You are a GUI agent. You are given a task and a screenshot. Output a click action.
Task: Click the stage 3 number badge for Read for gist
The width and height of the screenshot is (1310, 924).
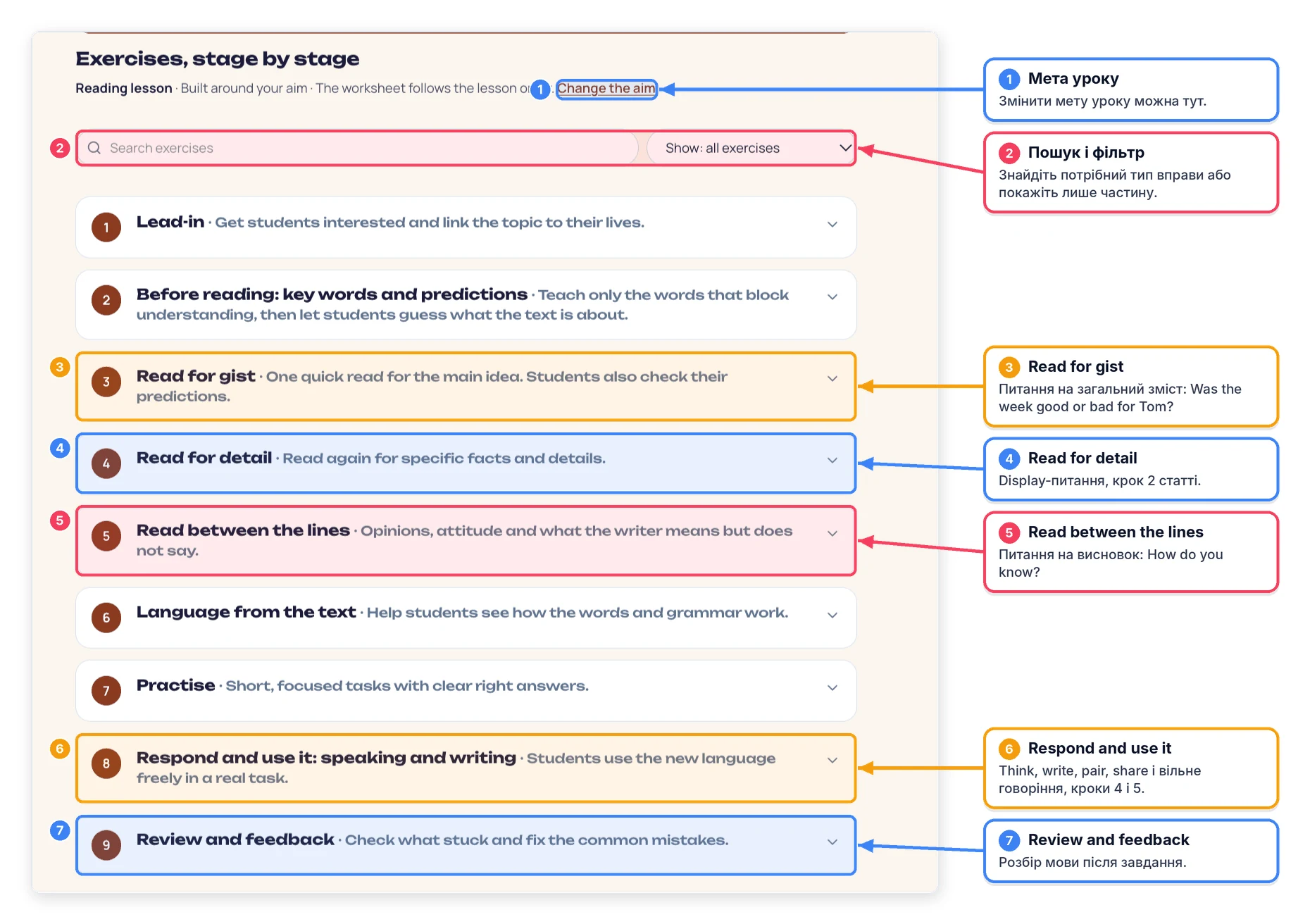[x=106, y=382]
